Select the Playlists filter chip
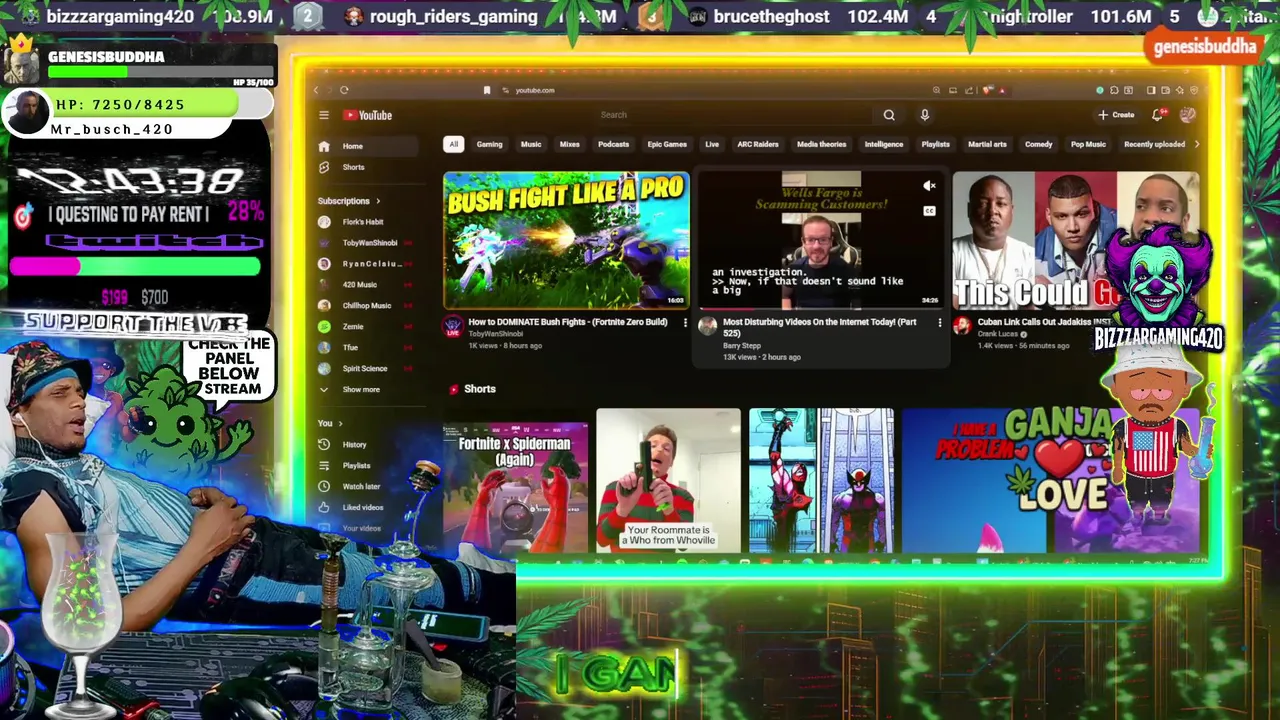Image resolution: width=1280 pixels, height=720 pixels. pyautogui.click(x=936, y=144)
